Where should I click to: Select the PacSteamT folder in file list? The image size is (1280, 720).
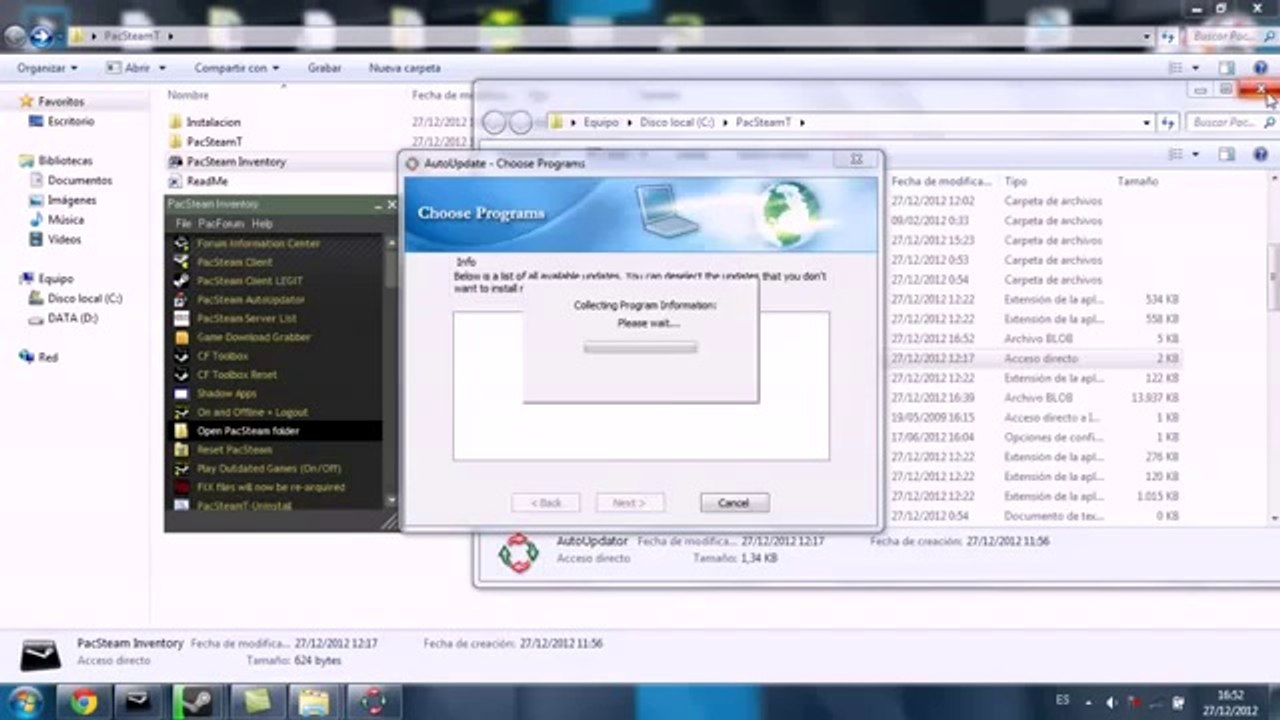click(x=214, y=142)
